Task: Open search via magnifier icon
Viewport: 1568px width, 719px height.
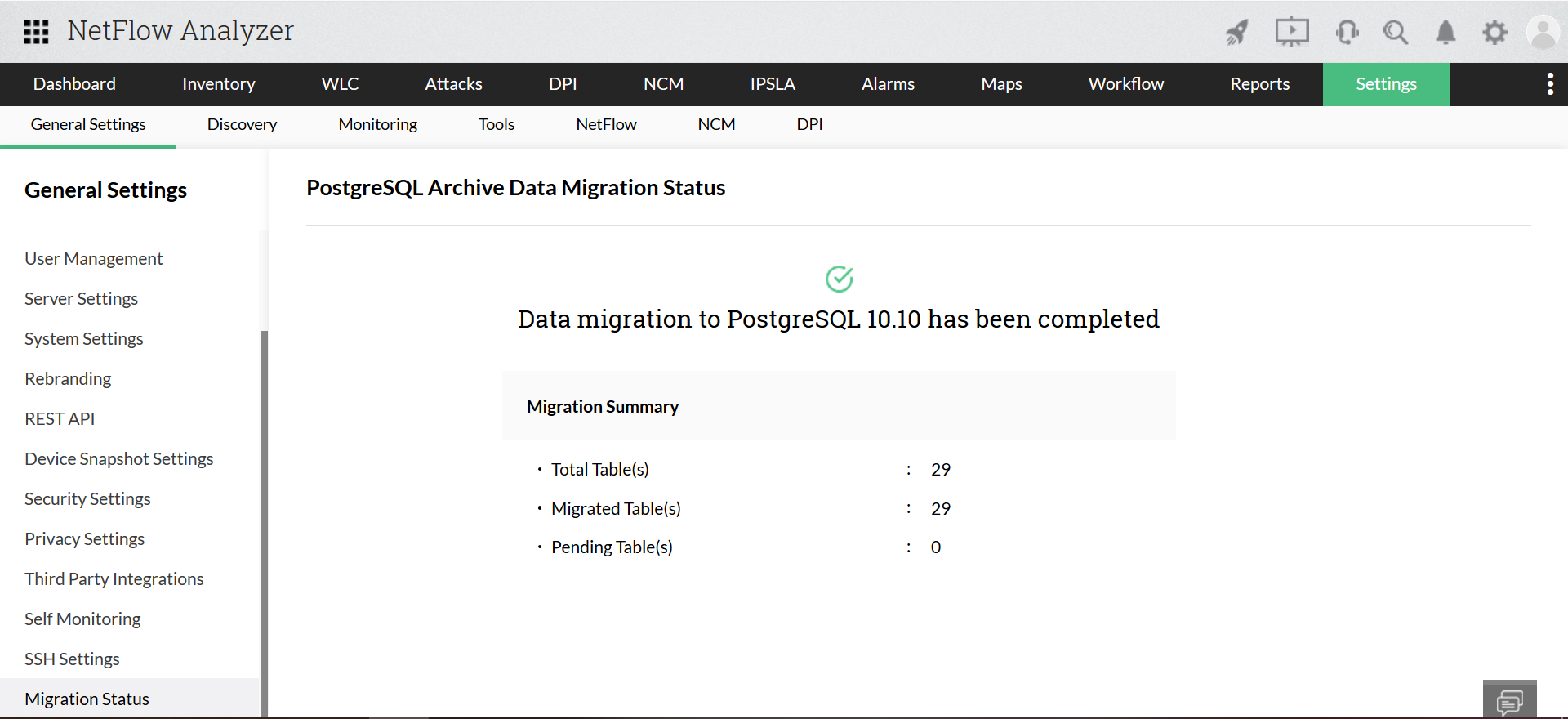Action: tap(1396, 32)
